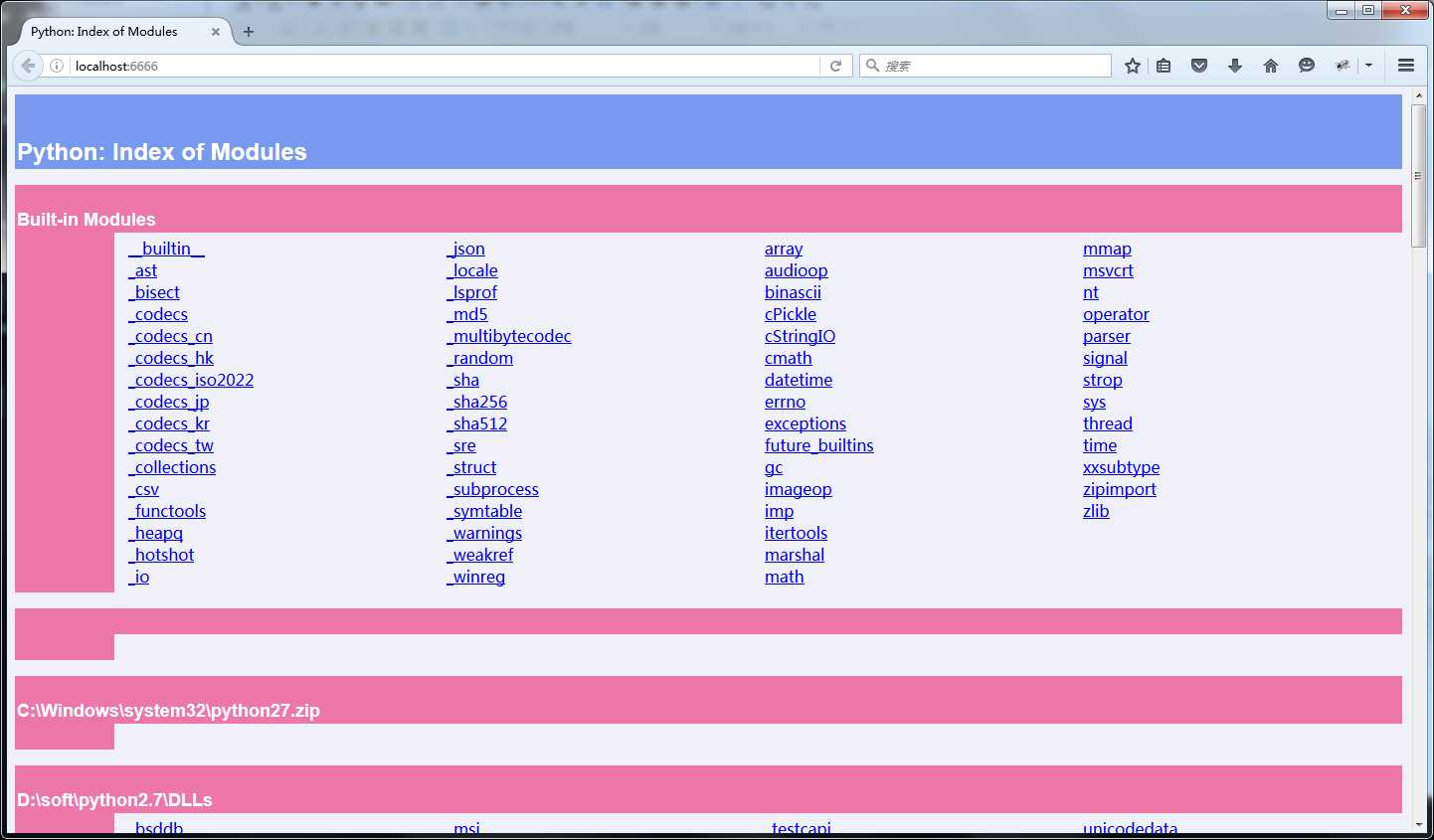Open the array module link
The image size is (1434, 840).
pyautogui.click(x=784, y=249)
